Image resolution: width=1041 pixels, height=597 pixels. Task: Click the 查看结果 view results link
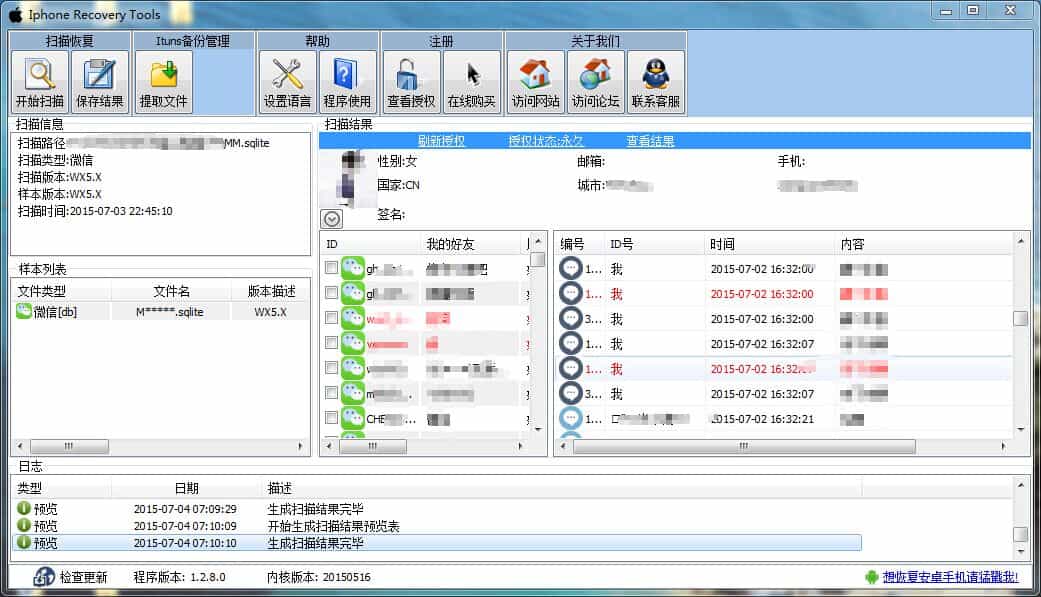pyautogui.click(x=651, y=141)
